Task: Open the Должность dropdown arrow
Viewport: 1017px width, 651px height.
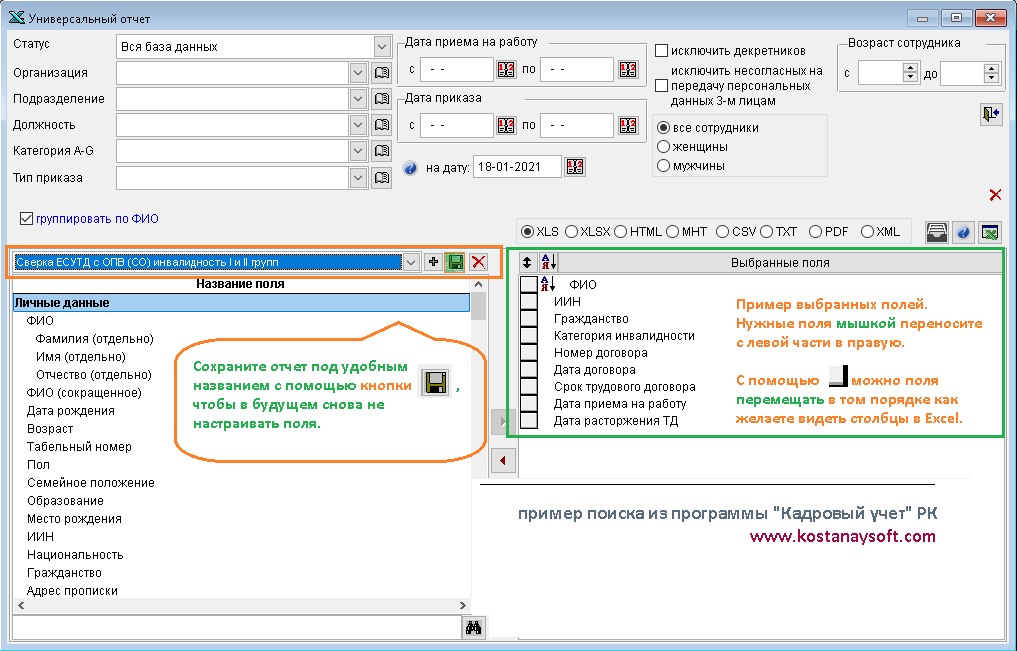Action: tap(358, 124)
